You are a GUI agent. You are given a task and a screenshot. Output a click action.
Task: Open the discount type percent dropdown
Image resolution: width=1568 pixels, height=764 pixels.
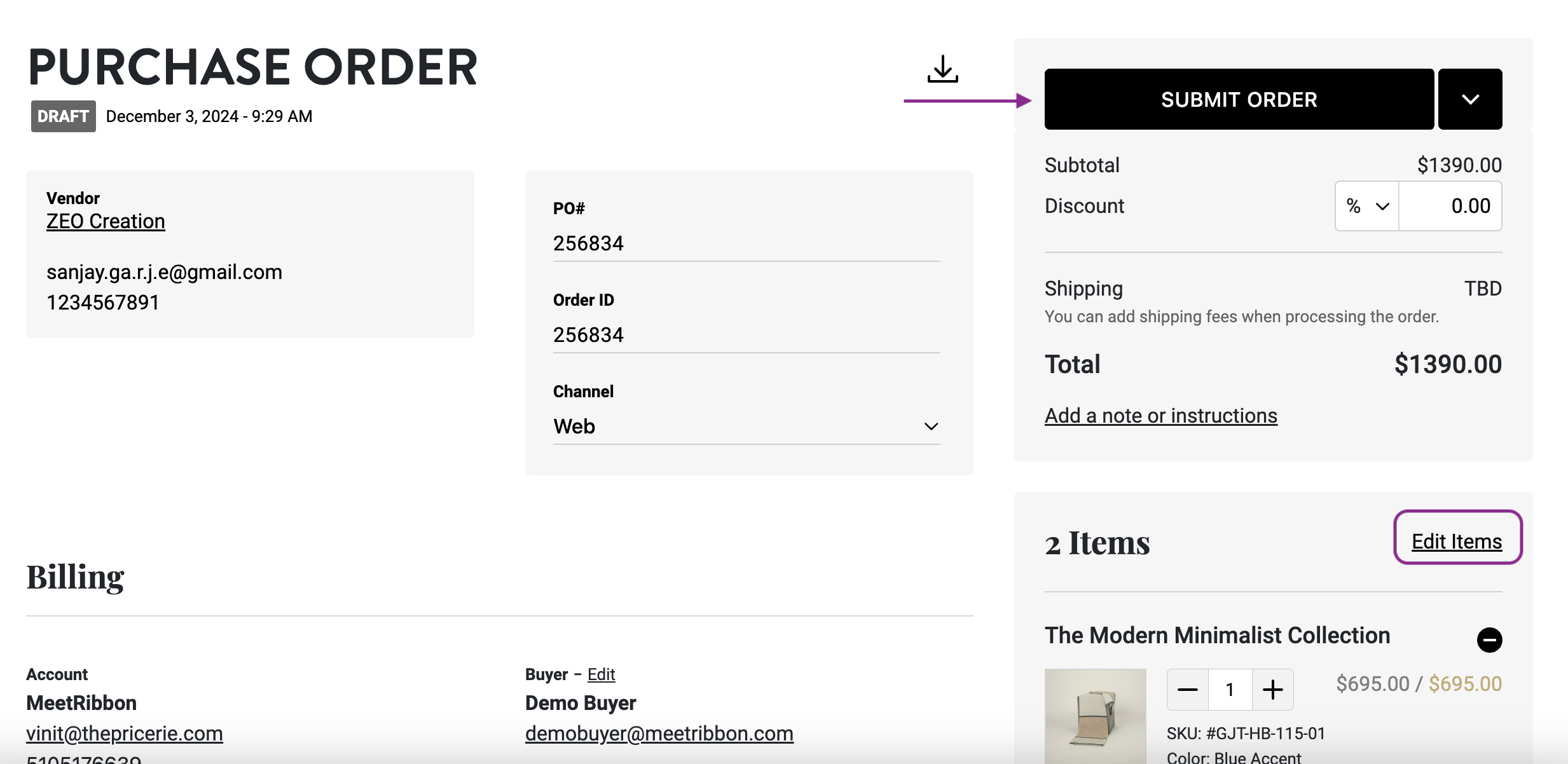pyautogui.click(x=1367, y=206)
